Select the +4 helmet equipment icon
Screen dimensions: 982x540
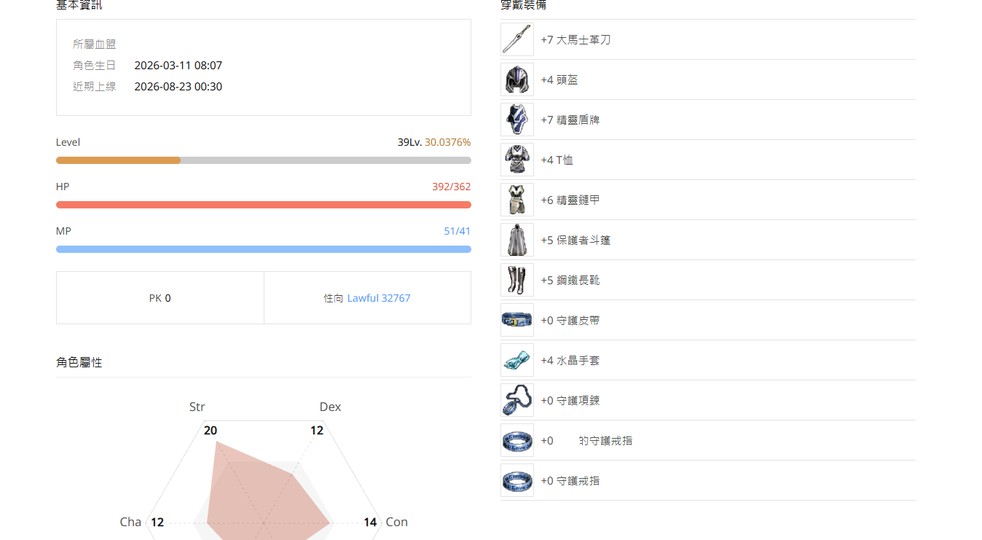517,80
